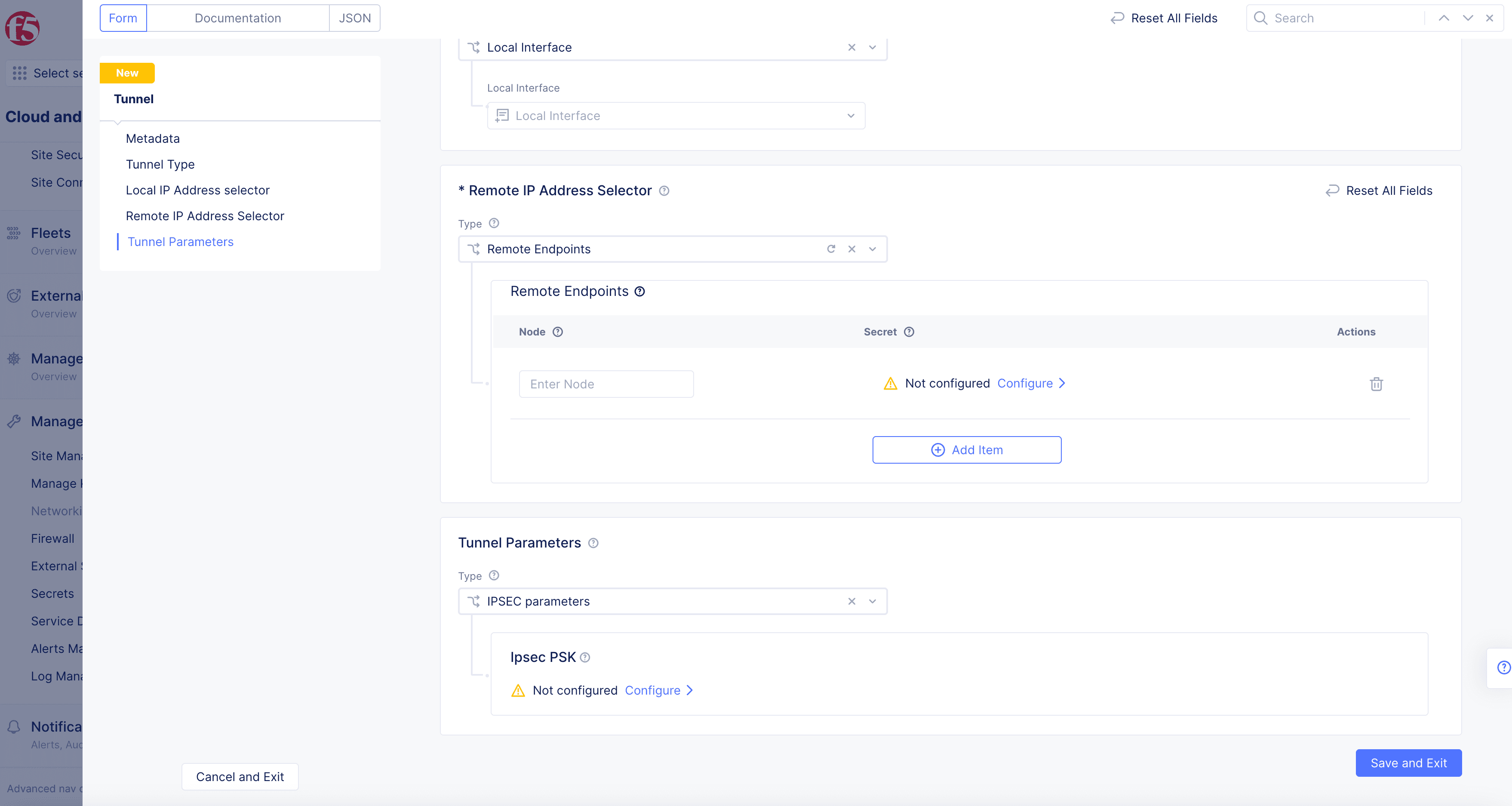This screenshot has height=806, width=1512.
Task: Reset All Fields in Remote IP section
Action: tap(1379, 191)
